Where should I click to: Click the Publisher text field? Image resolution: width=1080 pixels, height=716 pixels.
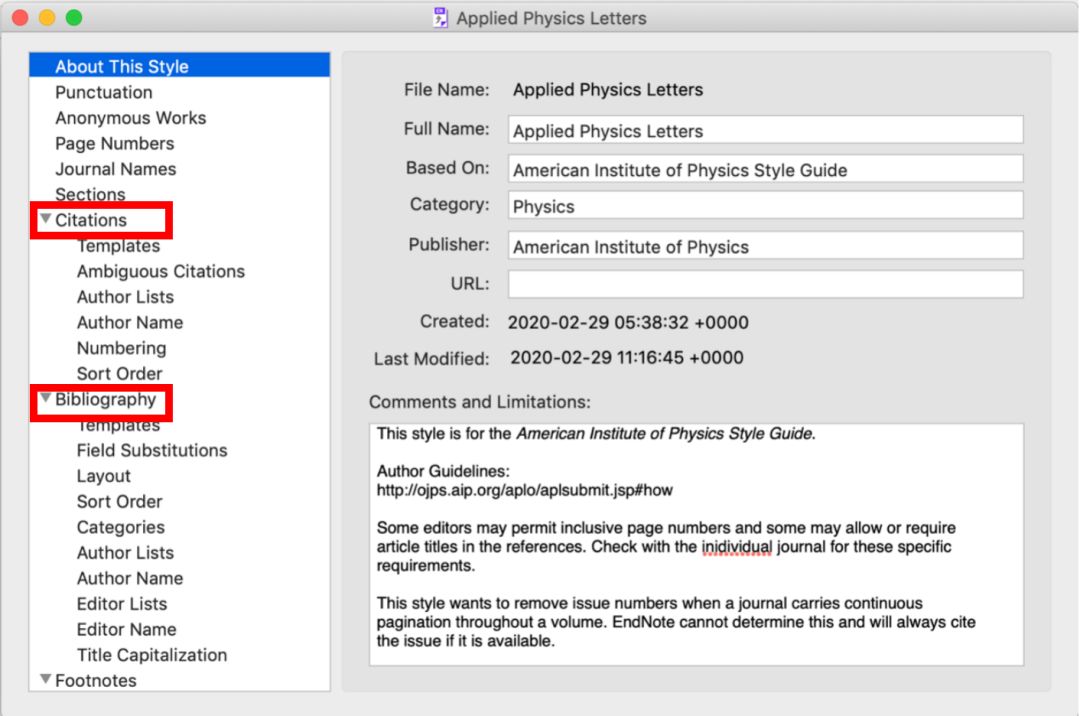pyautogui.click(x=765, y=246)
